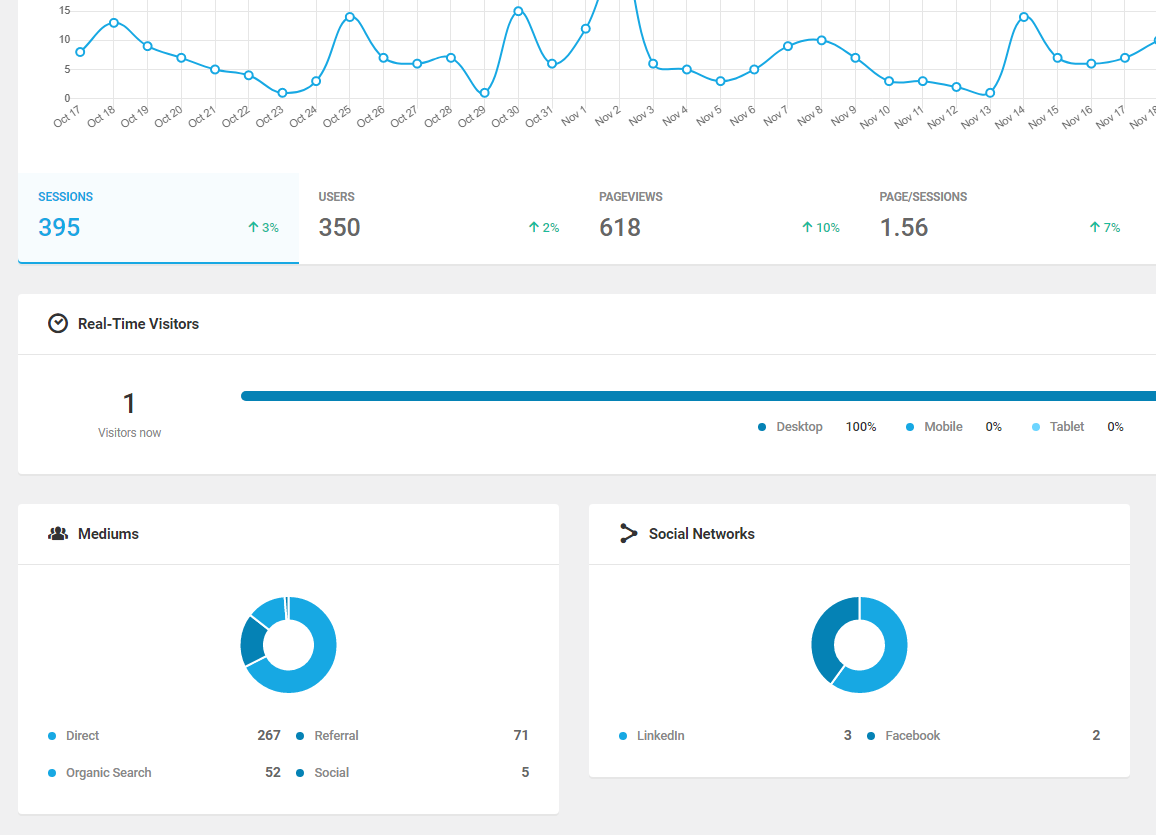Click the Sessions 3% up arrow

253,227
